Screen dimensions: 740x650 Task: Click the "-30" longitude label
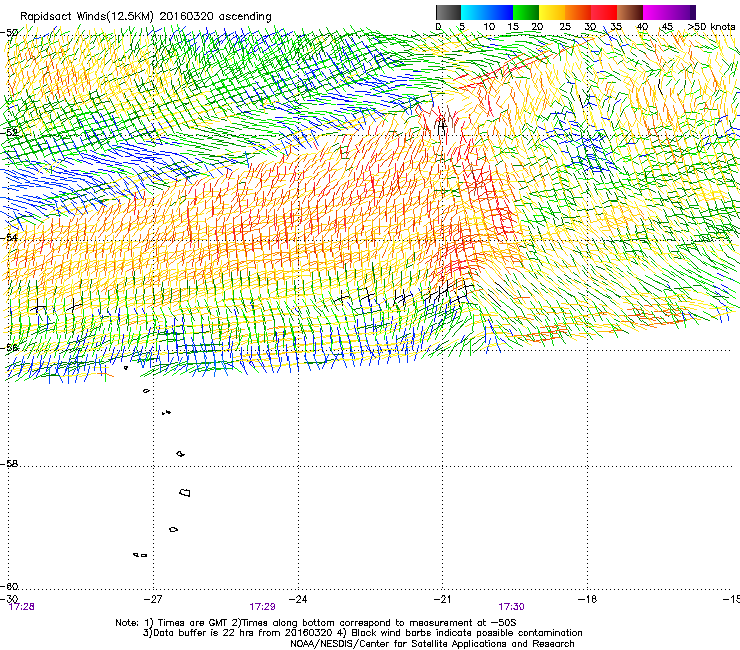pos(9,599)
